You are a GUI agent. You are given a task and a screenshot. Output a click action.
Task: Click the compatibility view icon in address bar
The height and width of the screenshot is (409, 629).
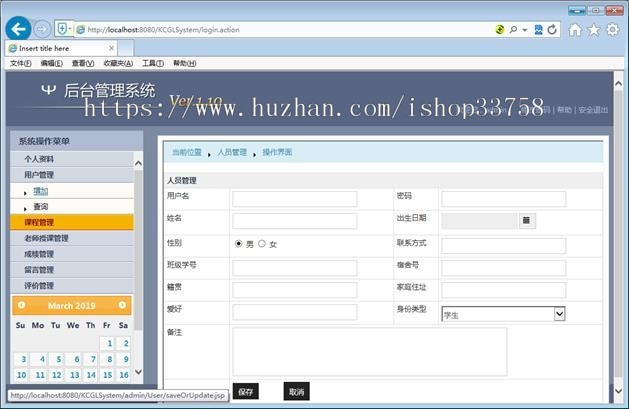[539, 29]
